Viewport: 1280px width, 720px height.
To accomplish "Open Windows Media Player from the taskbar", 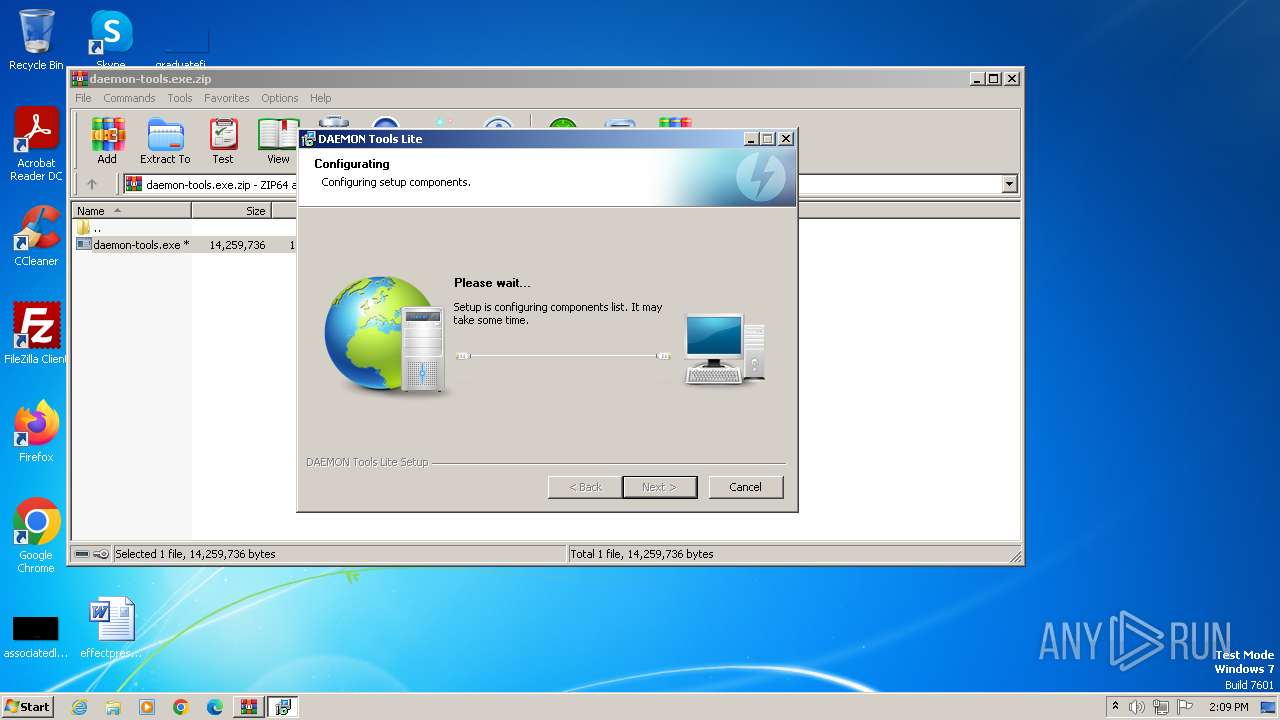I will (147, 707).
